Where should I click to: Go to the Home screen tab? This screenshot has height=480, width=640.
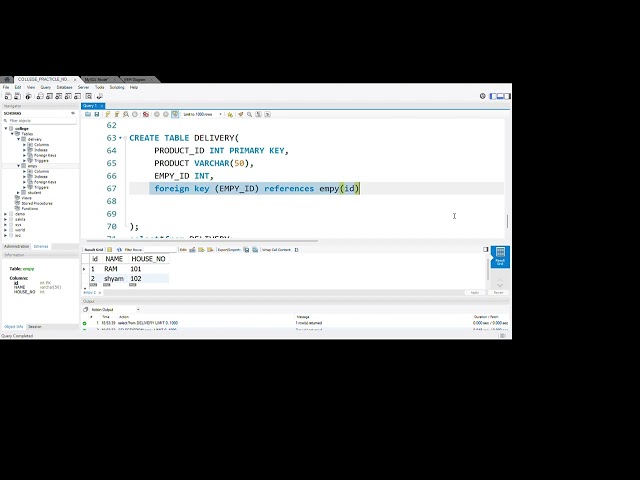[x=7, y=79]
